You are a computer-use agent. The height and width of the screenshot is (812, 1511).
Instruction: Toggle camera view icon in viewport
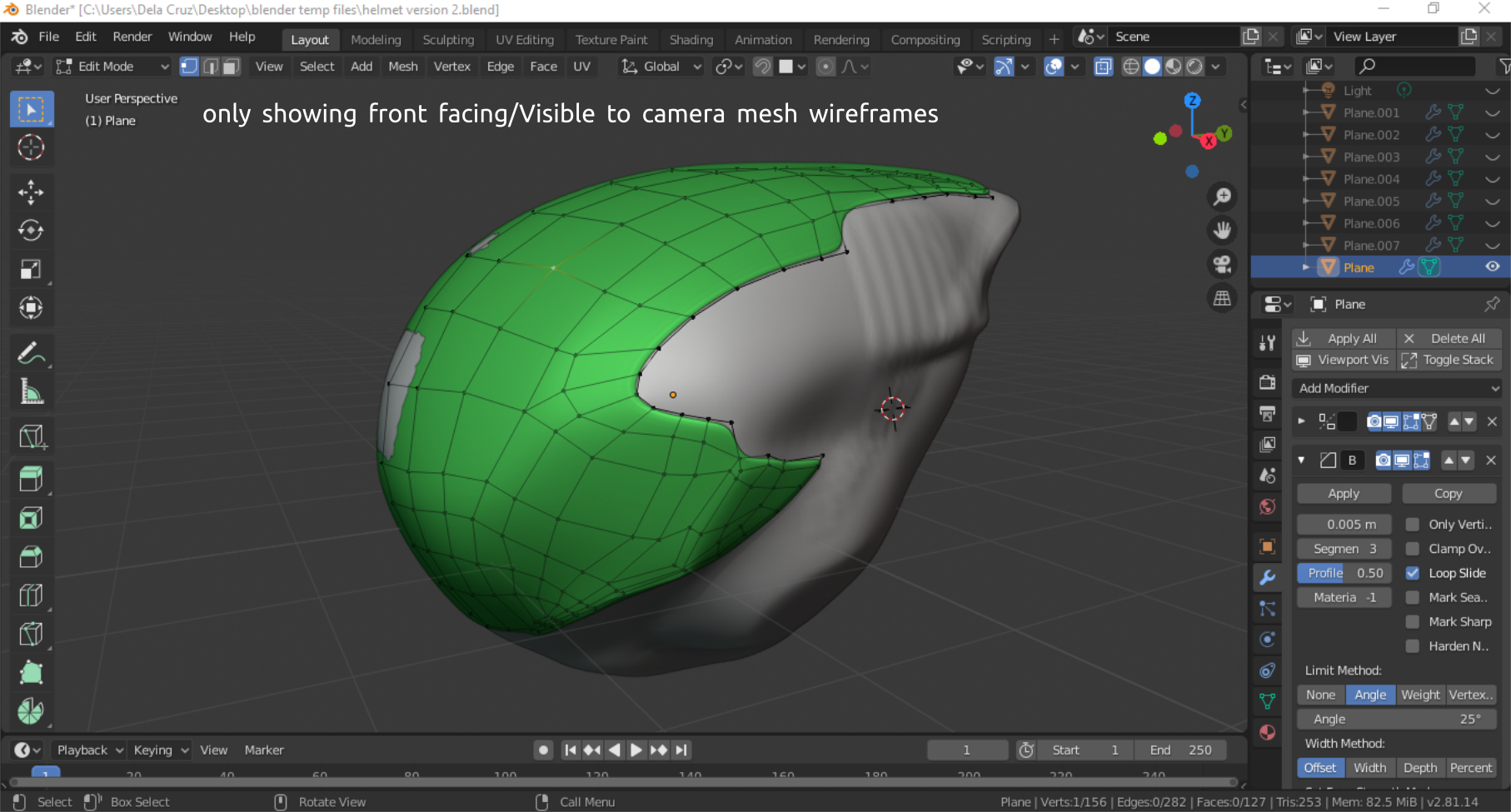coord(1222,264)
